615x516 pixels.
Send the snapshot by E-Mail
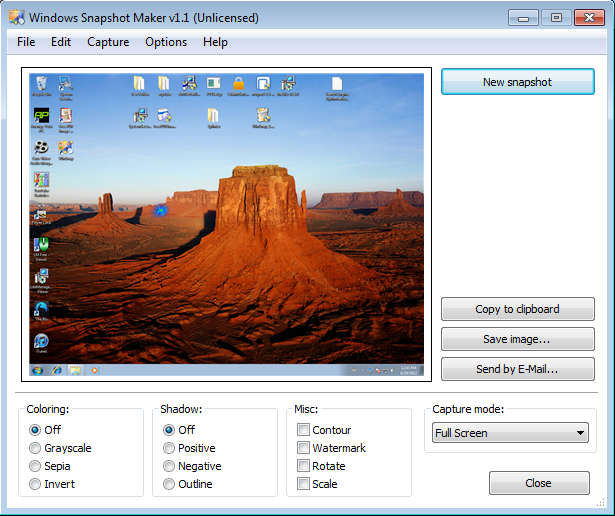tap(517, 369)
